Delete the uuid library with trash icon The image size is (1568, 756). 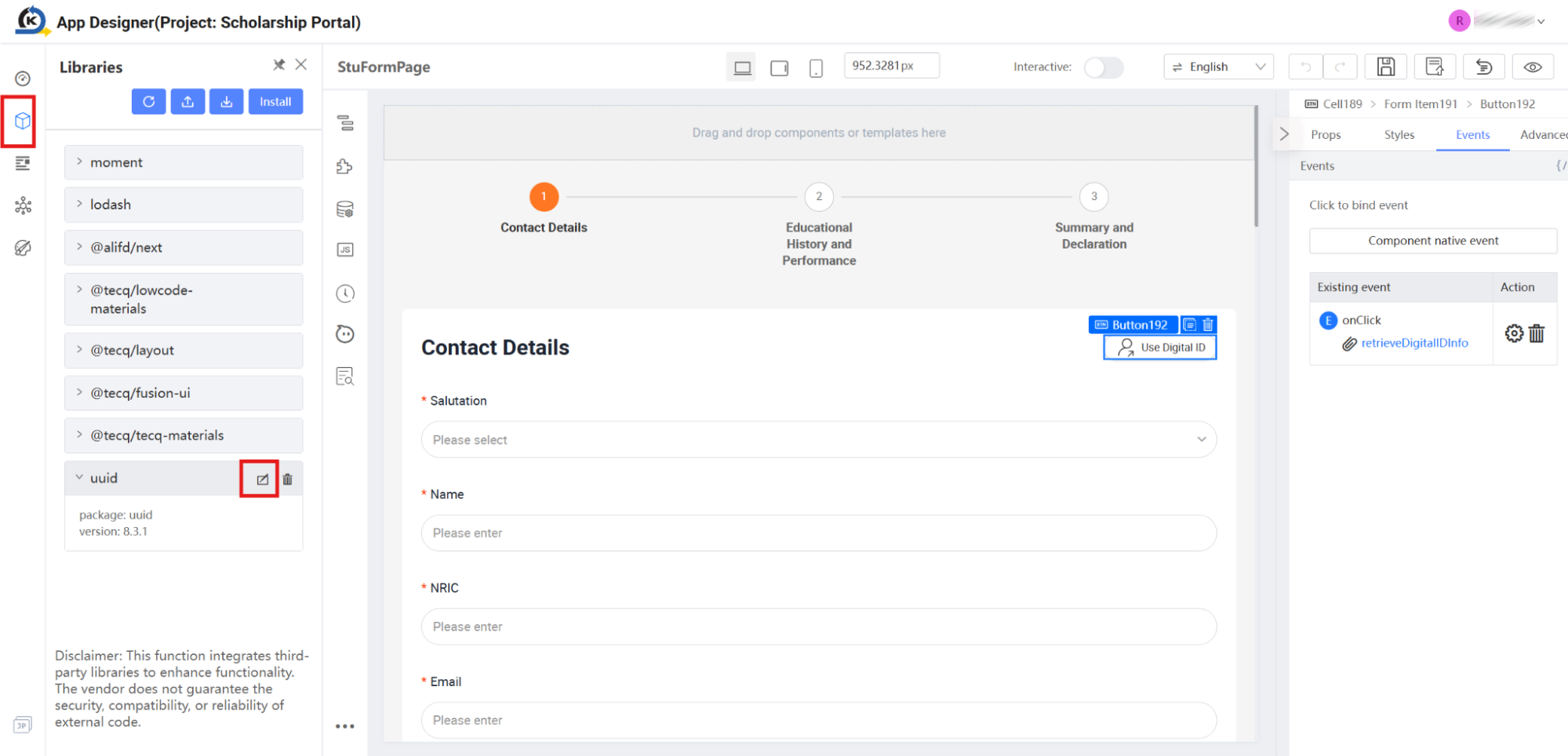287,479
